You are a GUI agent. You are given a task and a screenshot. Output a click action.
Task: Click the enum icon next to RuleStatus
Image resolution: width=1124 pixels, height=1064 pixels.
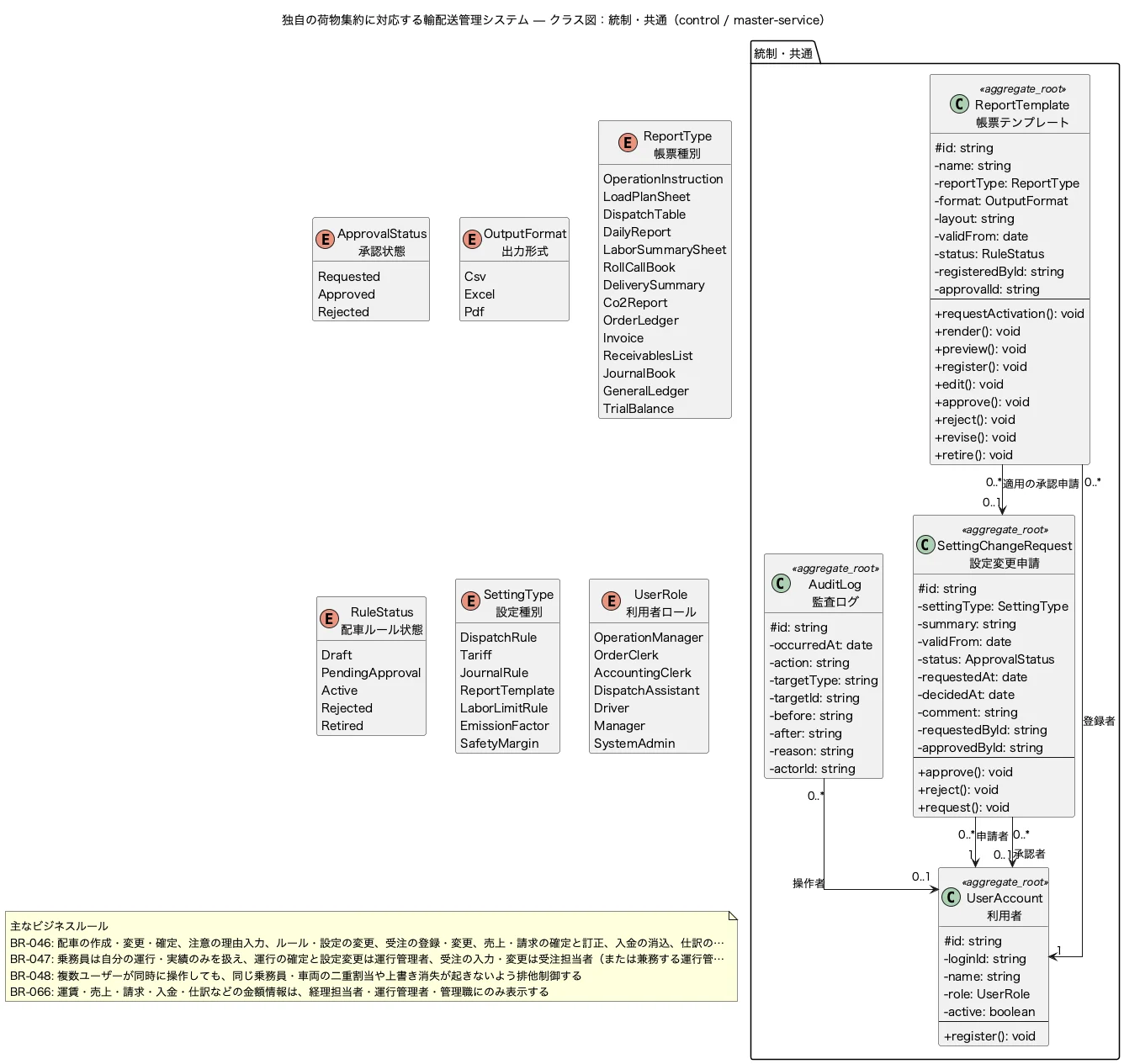point(330,618)
